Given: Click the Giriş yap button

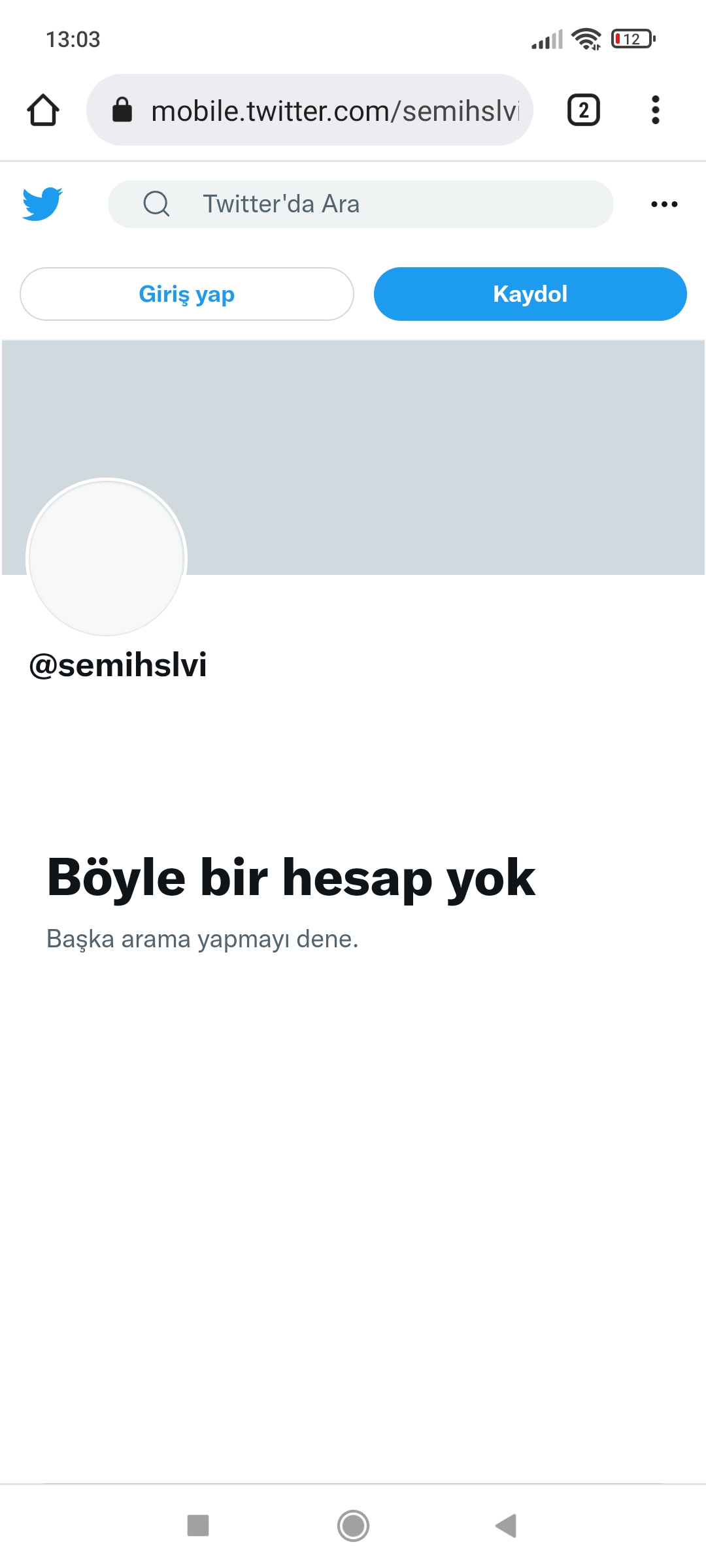Looking at the screenshot, I should tap(187, 294).
